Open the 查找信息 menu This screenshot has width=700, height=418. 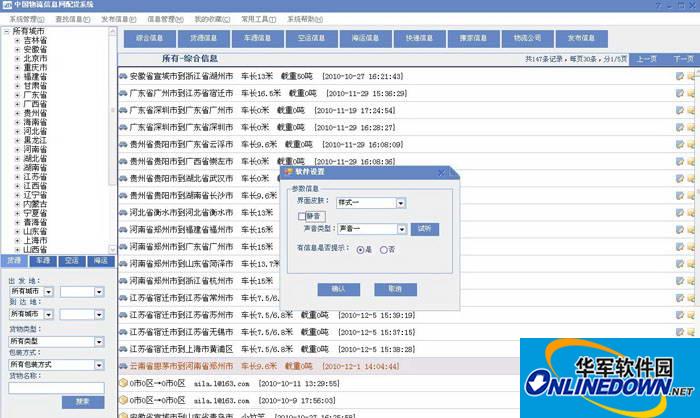(73, 19)
